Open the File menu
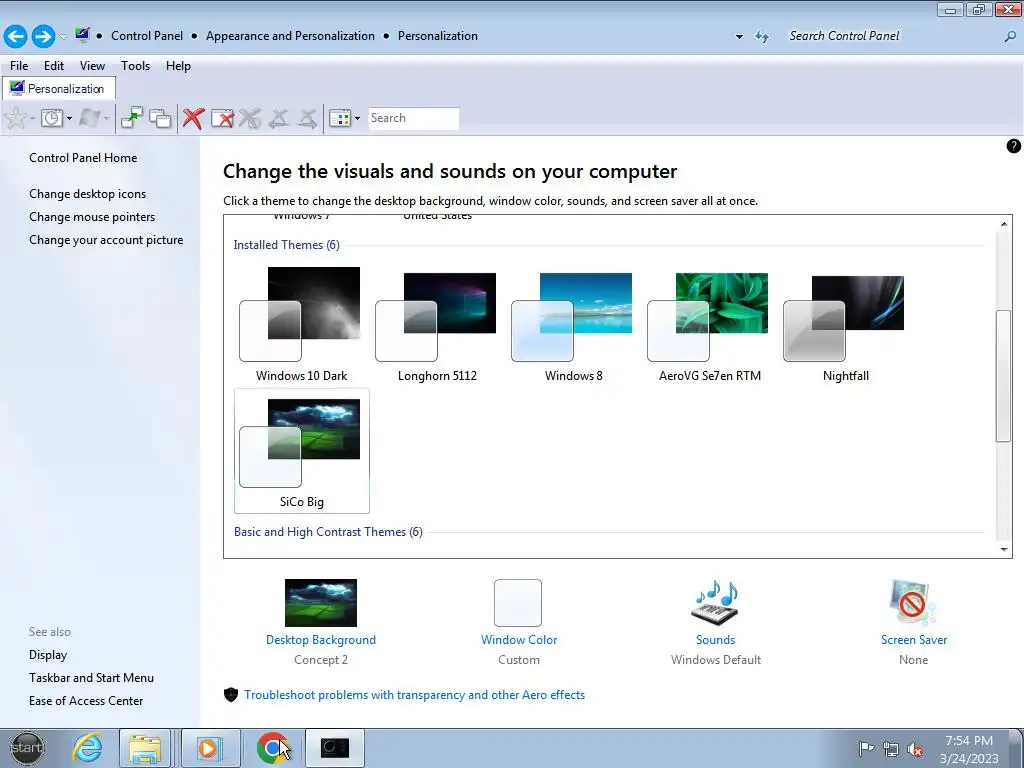 point(19,66)
